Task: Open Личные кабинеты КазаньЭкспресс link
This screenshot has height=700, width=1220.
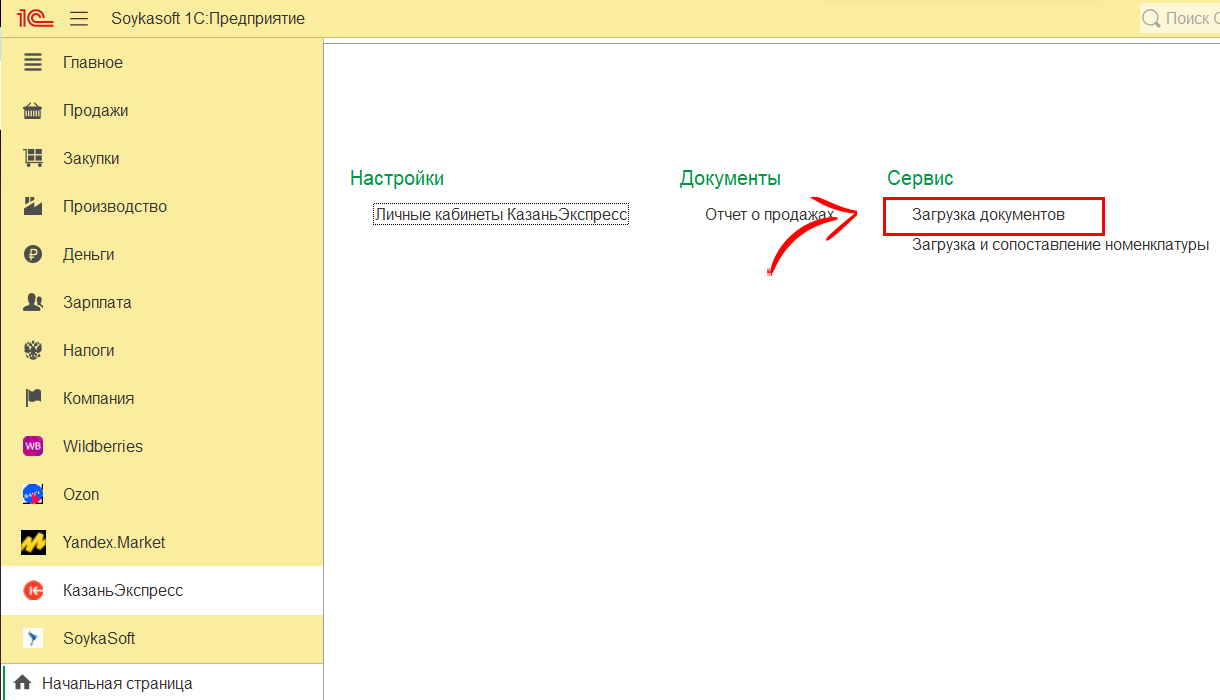Action: tap(501, 215)
